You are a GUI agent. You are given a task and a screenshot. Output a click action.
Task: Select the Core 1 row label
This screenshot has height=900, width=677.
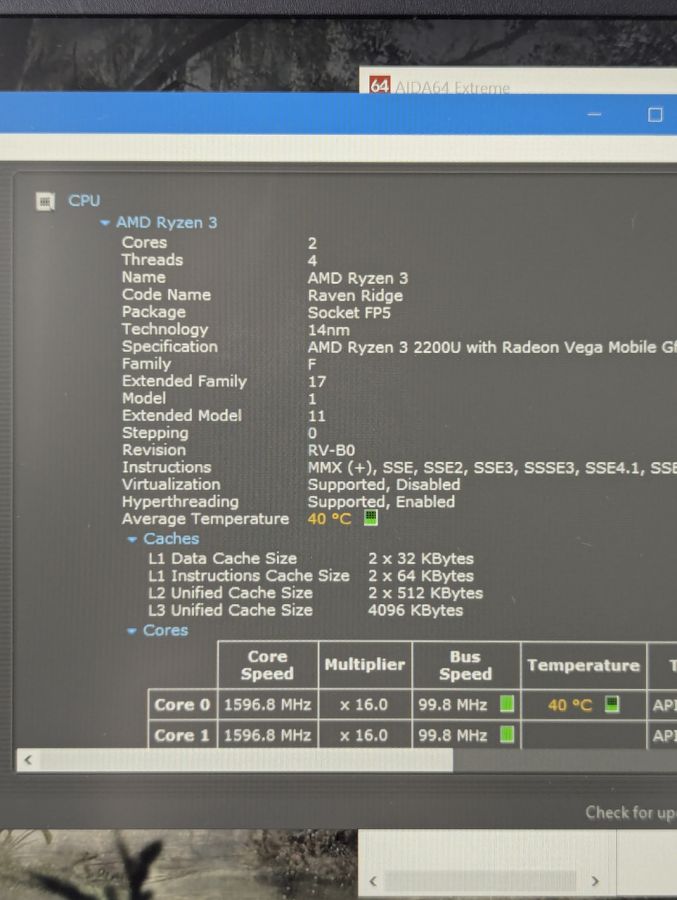[182, 735]
